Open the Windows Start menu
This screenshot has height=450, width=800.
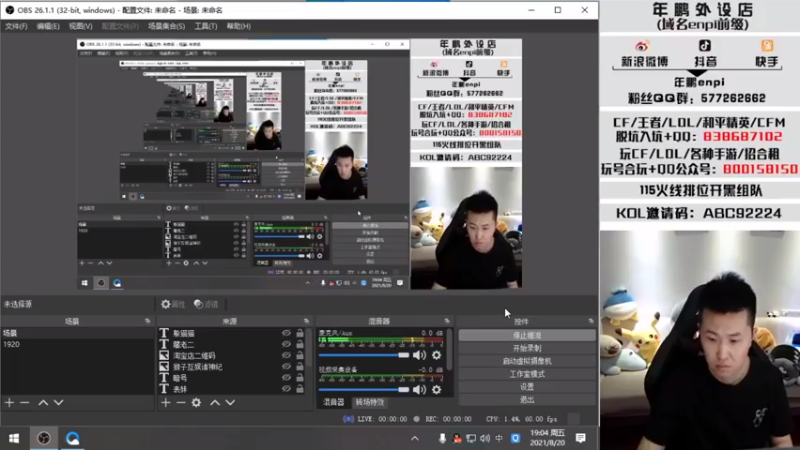pos(14,438)
